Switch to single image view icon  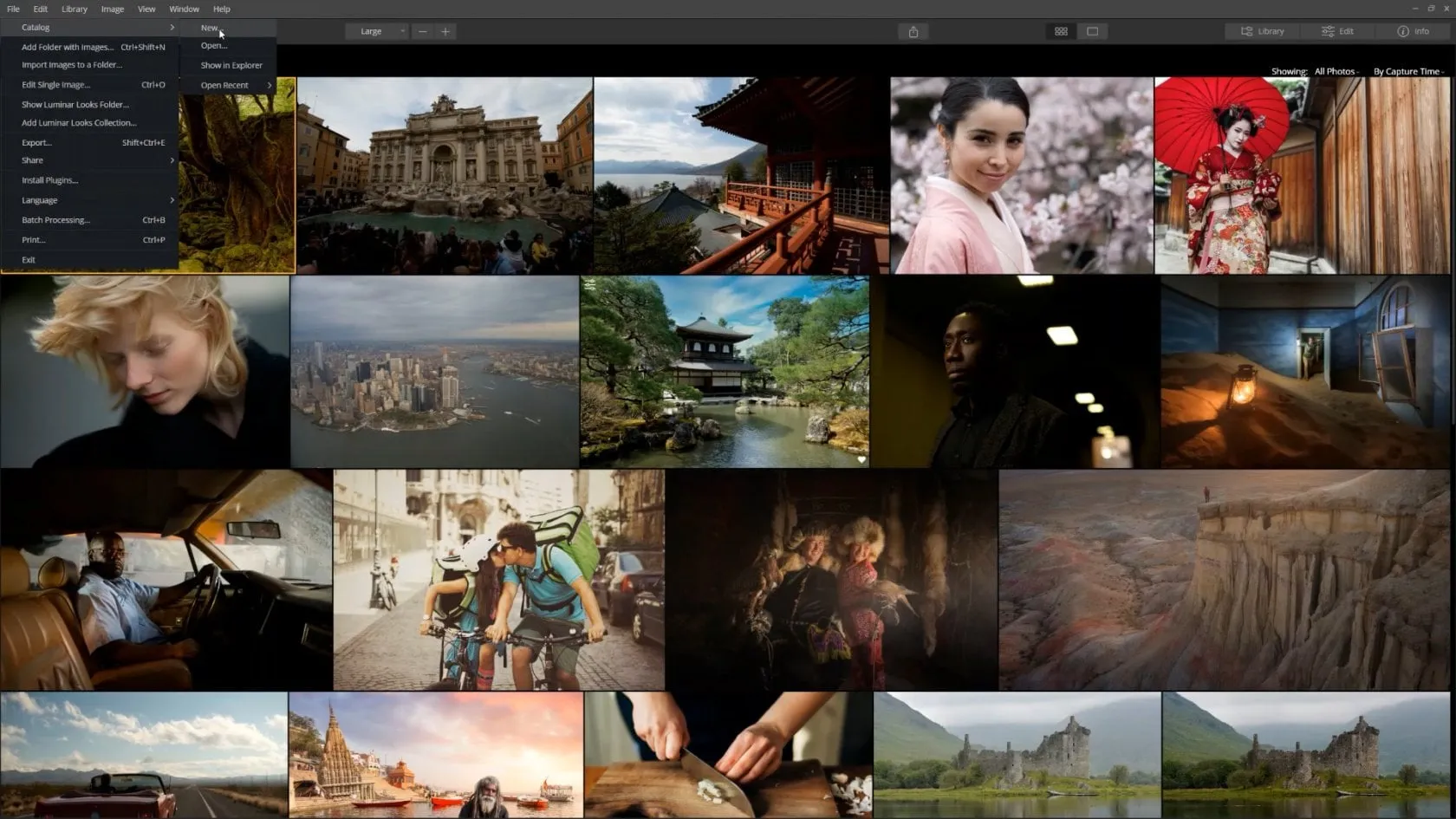1092,31
